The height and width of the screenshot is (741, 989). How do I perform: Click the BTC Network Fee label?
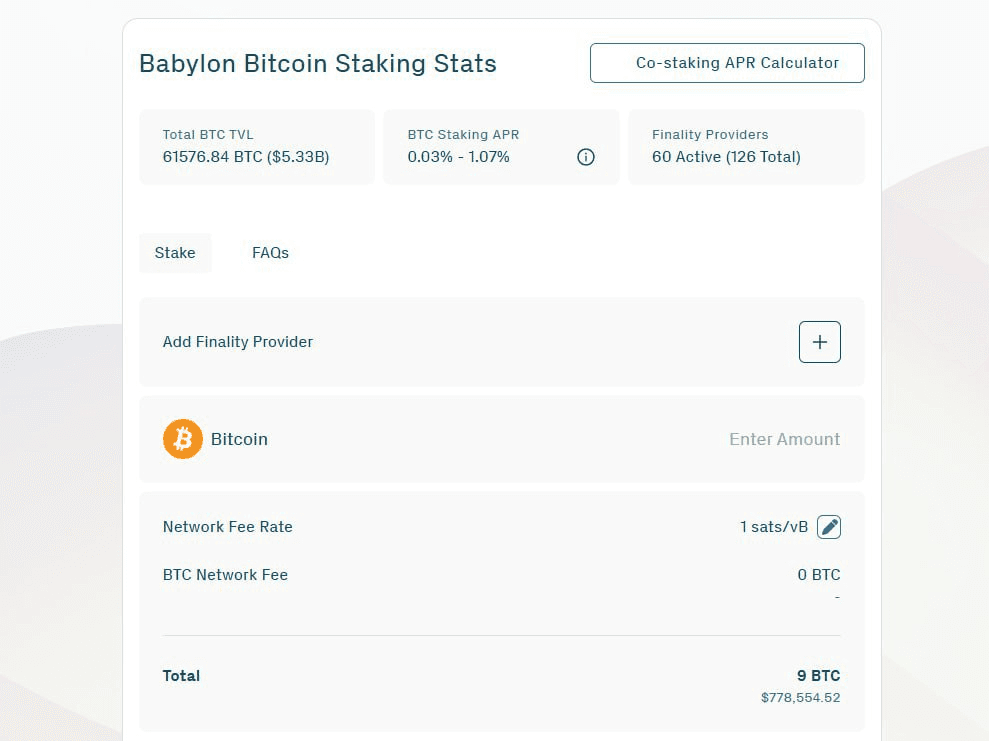[x=225, y=575]
